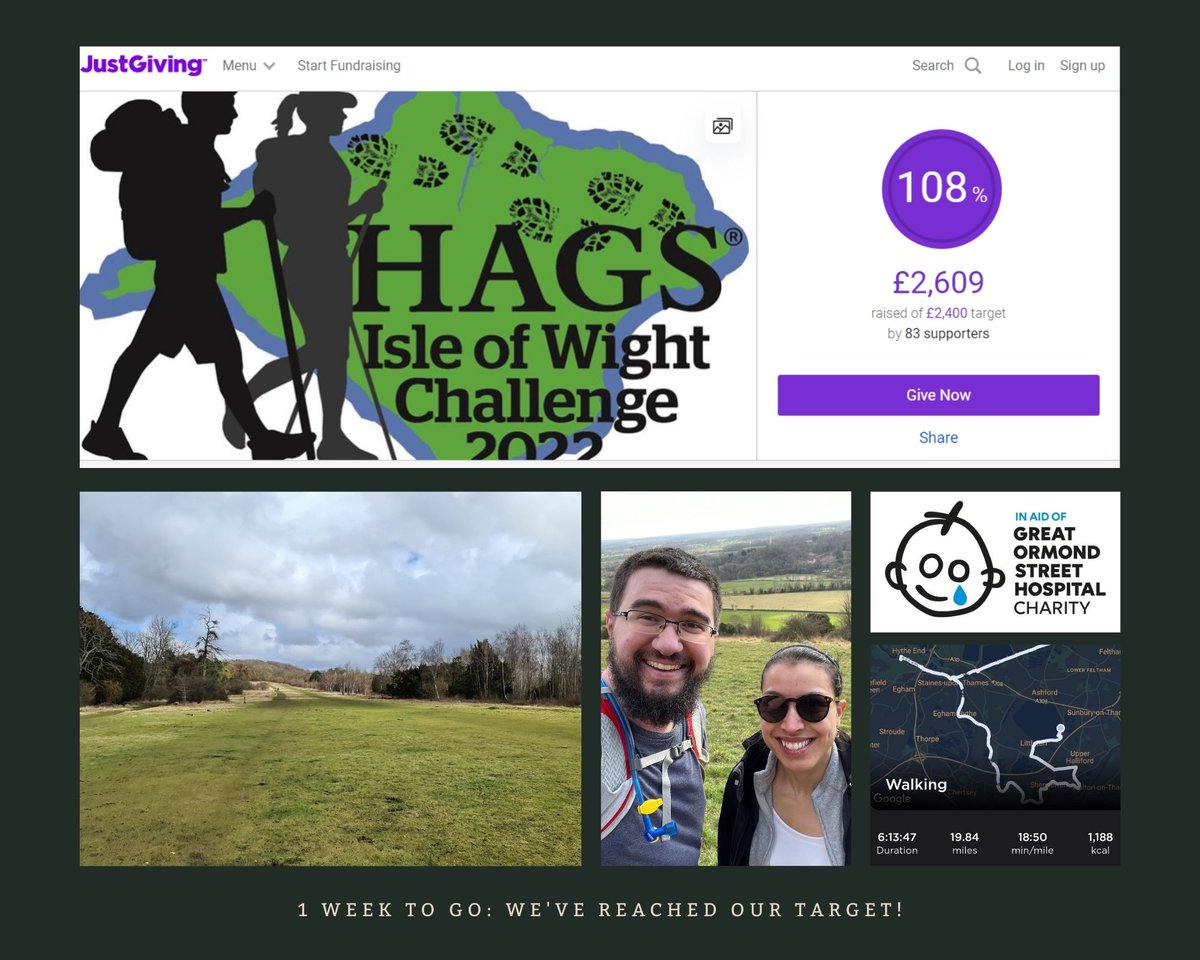Click the Give Now button
The image size is (1200, 960).
tap(938, 395)
